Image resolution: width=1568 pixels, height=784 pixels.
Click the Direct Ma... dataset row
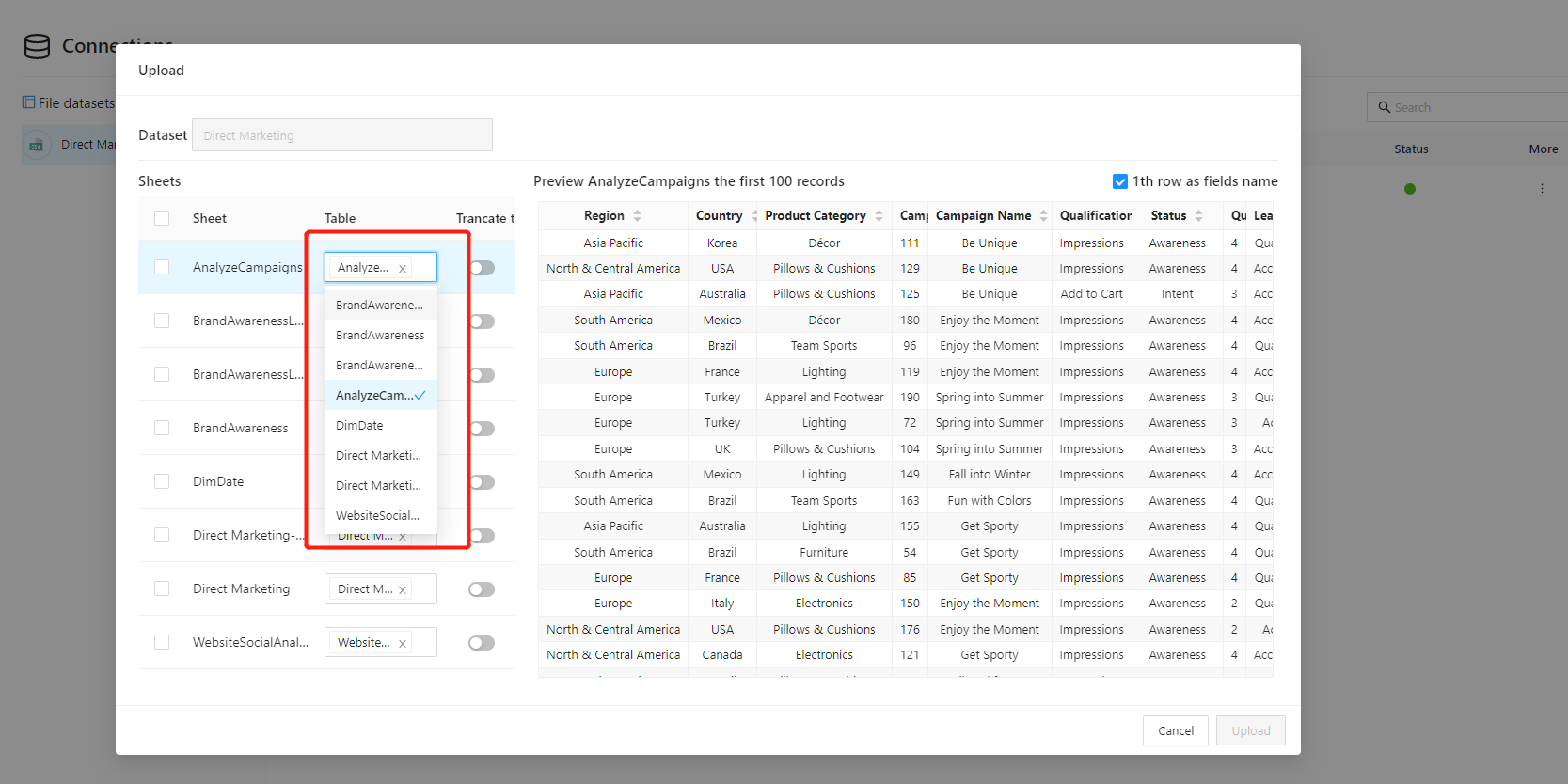click(69, 145)
